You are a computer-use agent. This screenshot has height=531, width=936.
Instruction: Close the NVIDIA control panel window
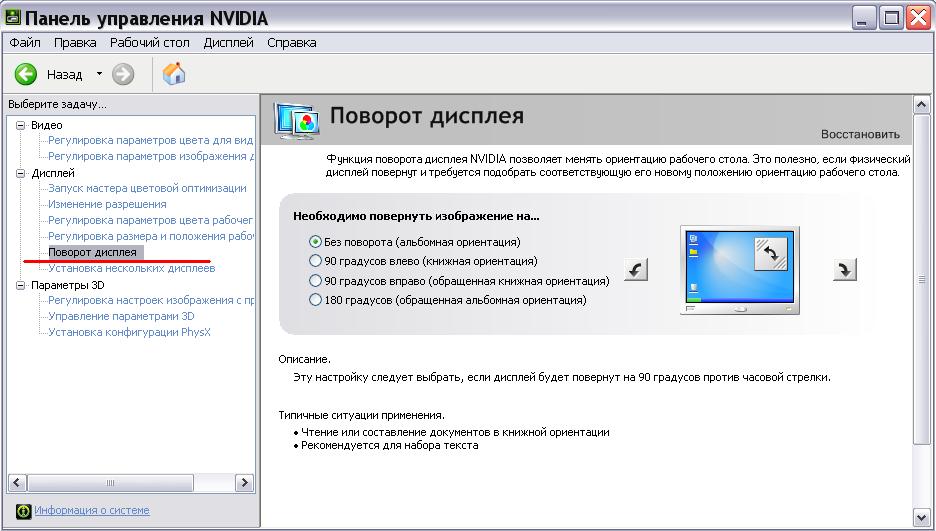click(919, 17)
